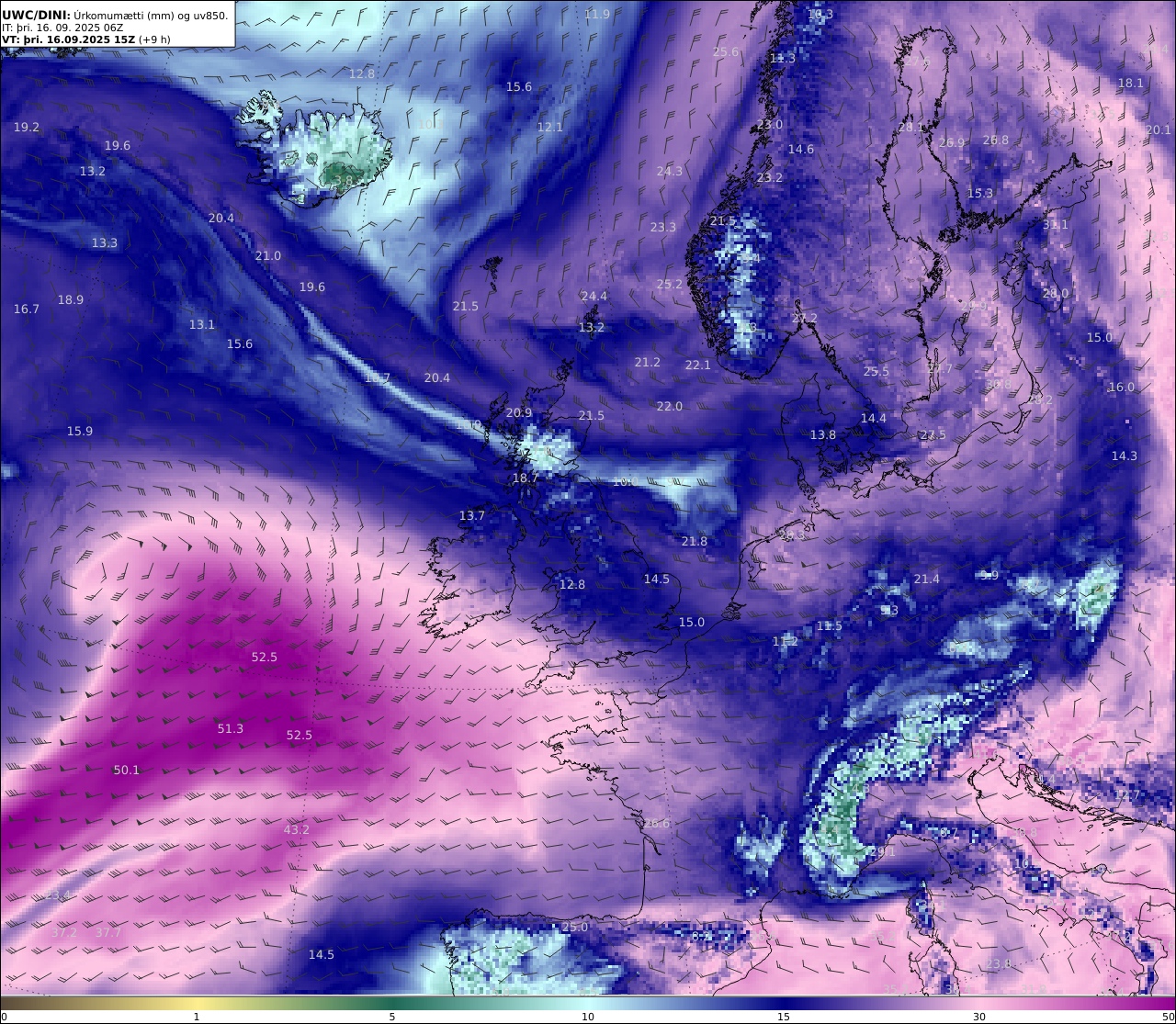Click the '21.8' value over the North Sea
The image size is (1176, 1024).
coord(695,542)
